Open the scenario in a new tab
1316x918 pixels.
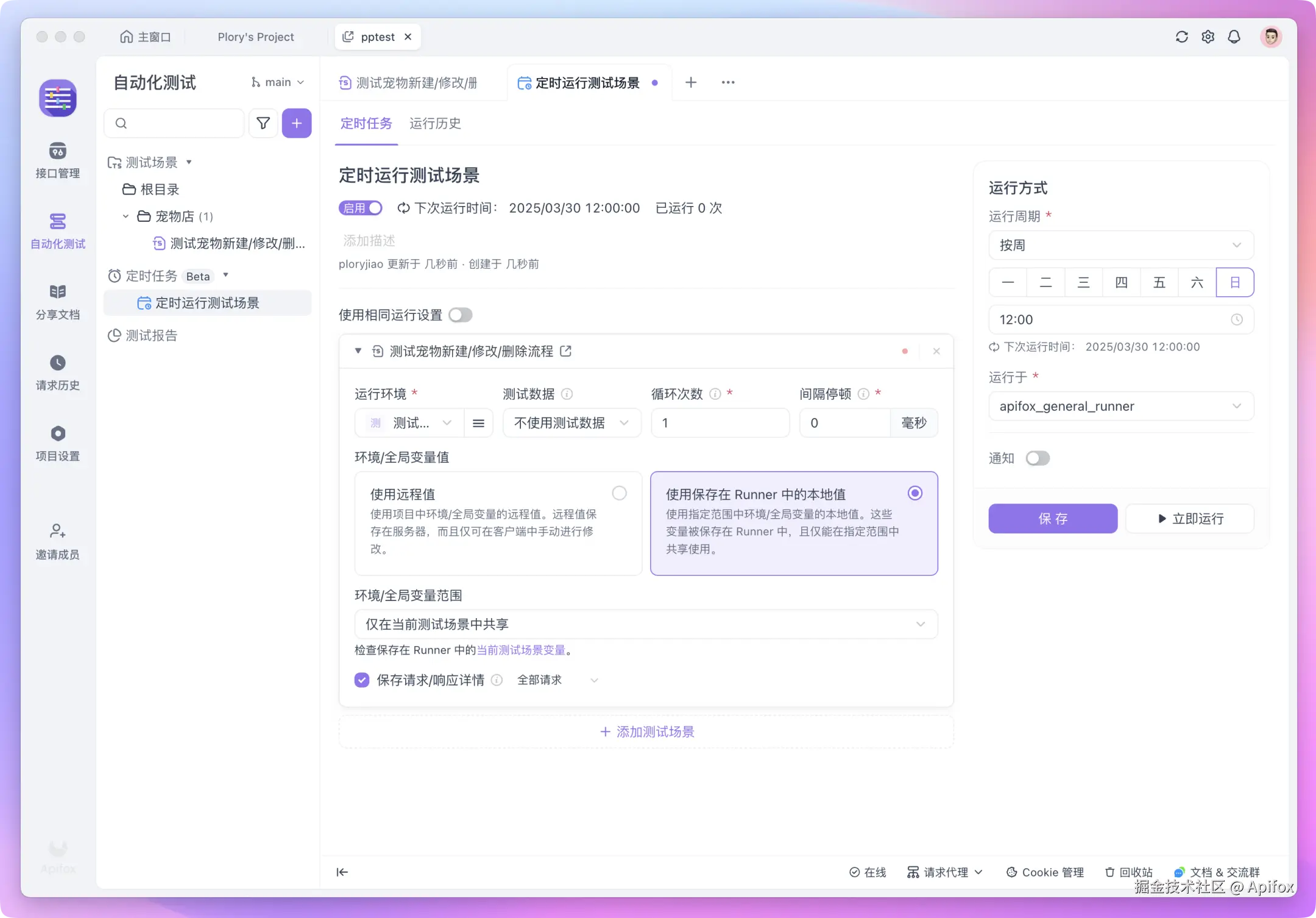[x=566, y=351]
